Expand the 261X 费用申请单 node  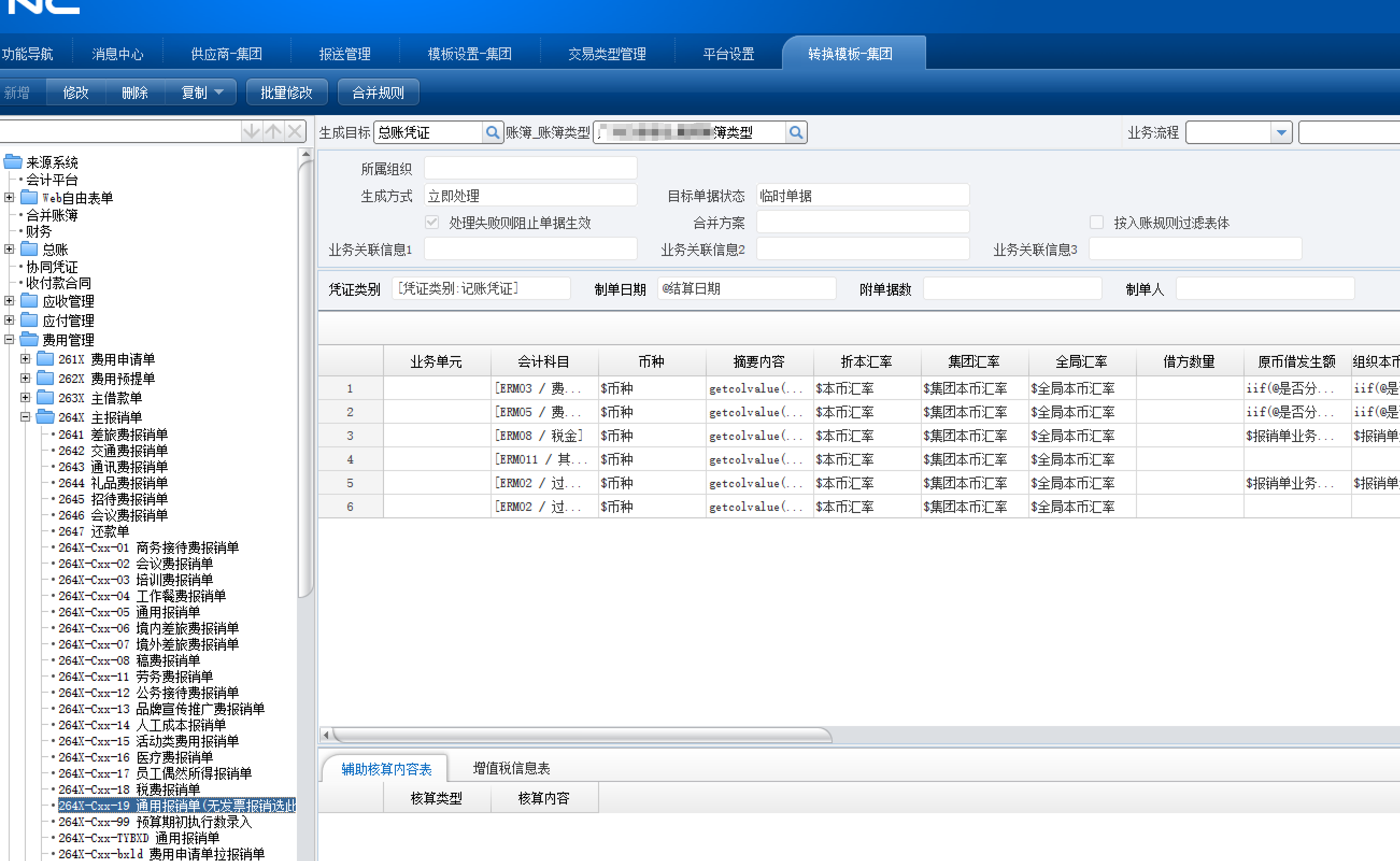pyautogui.click(x=25, y=359)
